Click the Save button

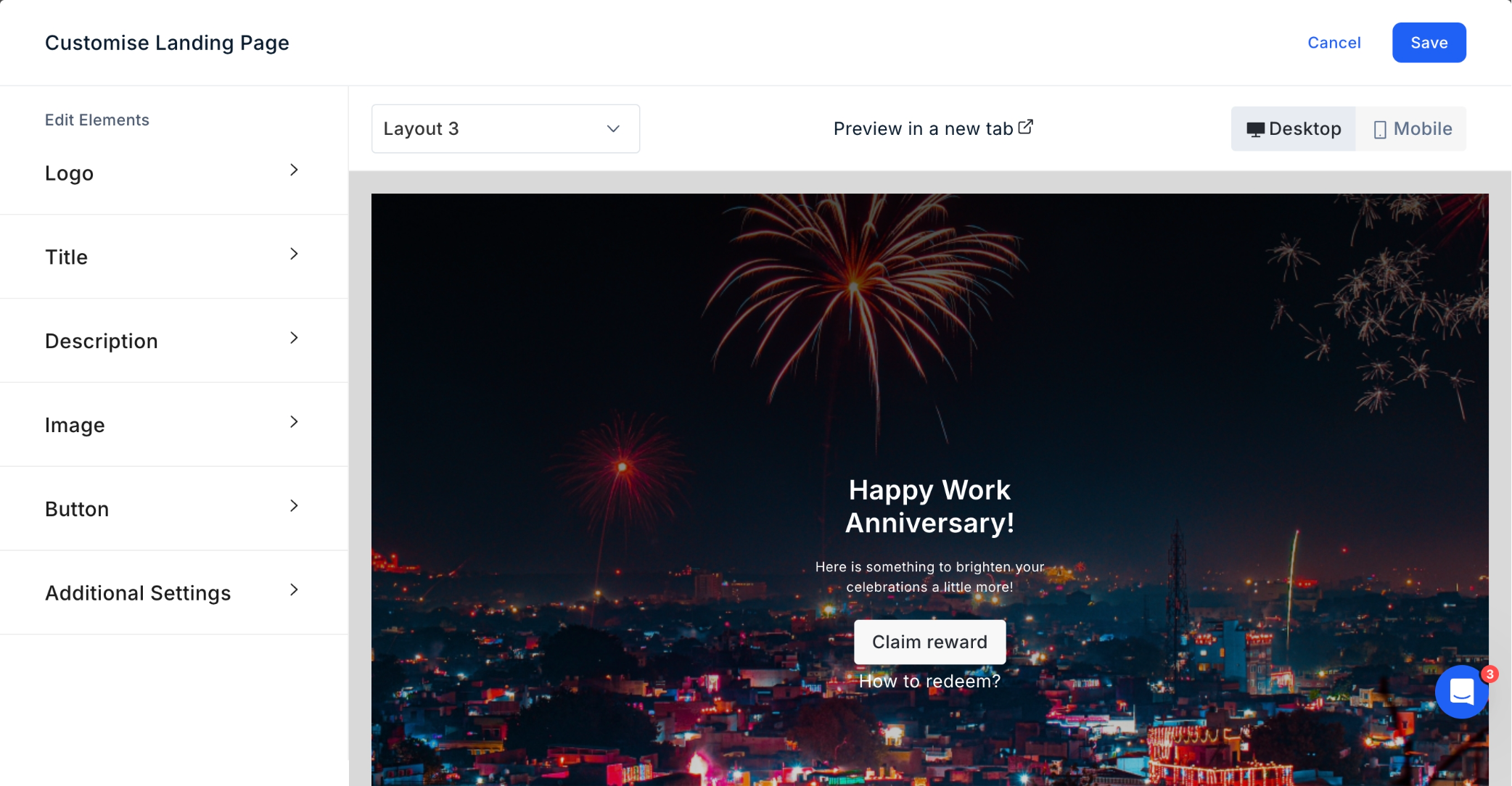coord(1429,43)
